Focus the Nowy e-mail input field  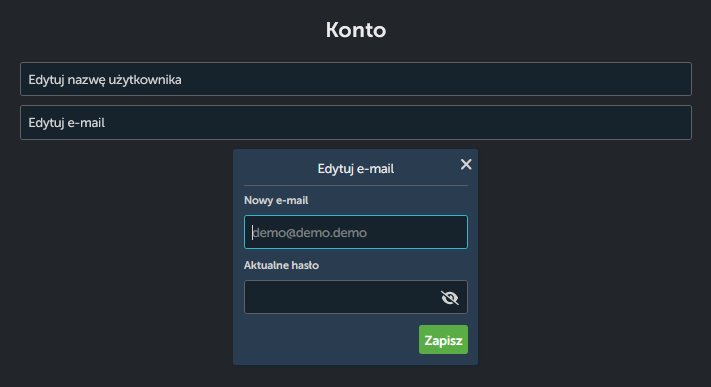point(356,232)
